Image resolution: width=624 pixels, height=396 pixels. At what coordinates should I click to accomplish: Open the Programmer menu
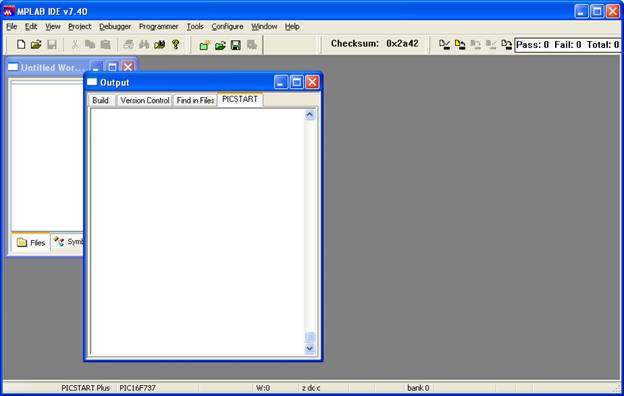click(158, 27)
